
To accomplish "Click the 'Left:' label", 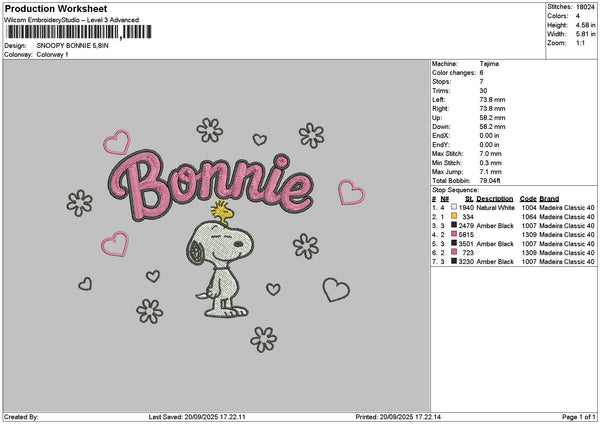I will (x=439, y=100).
